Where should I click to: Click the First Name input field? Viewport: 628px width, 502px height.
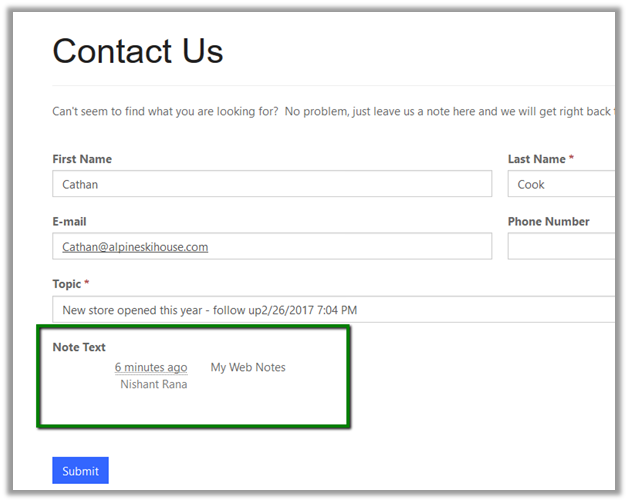[271, 184]
